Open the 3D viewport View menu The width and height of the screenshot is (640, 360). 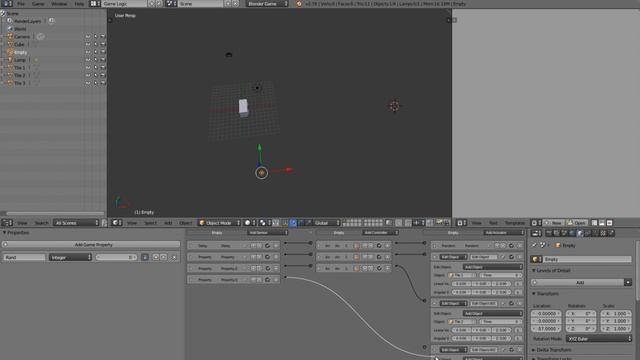[132, 223]
